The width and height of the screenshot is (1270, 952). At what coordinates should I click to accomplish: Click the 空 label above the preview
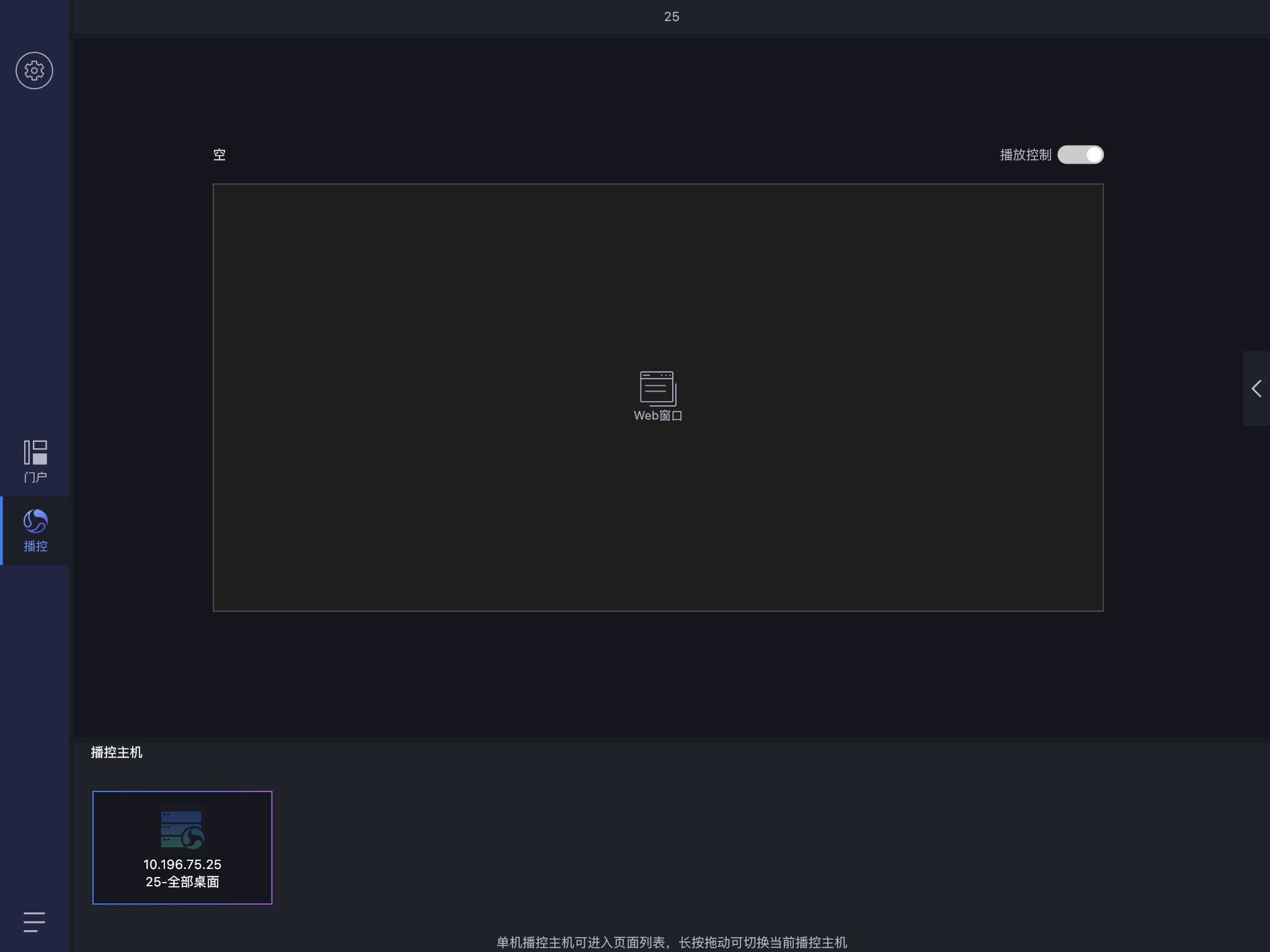pyautogui.click(x=220, y=155)
